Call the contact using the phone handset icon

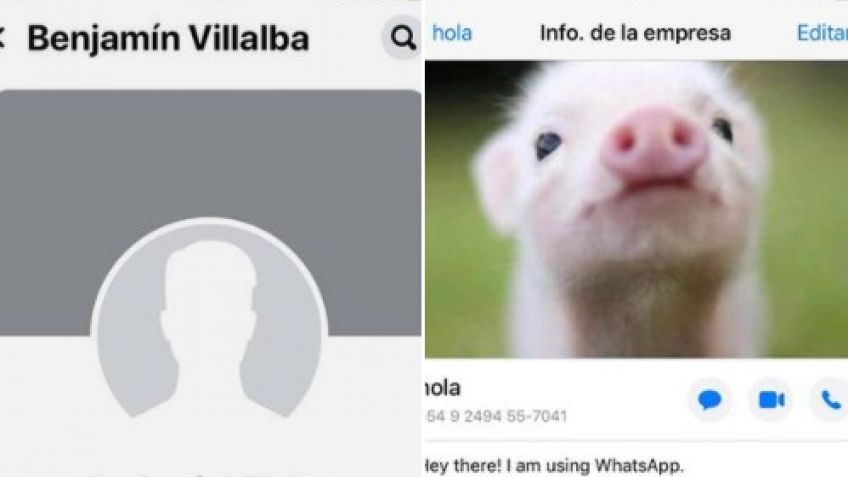point(831,400)
